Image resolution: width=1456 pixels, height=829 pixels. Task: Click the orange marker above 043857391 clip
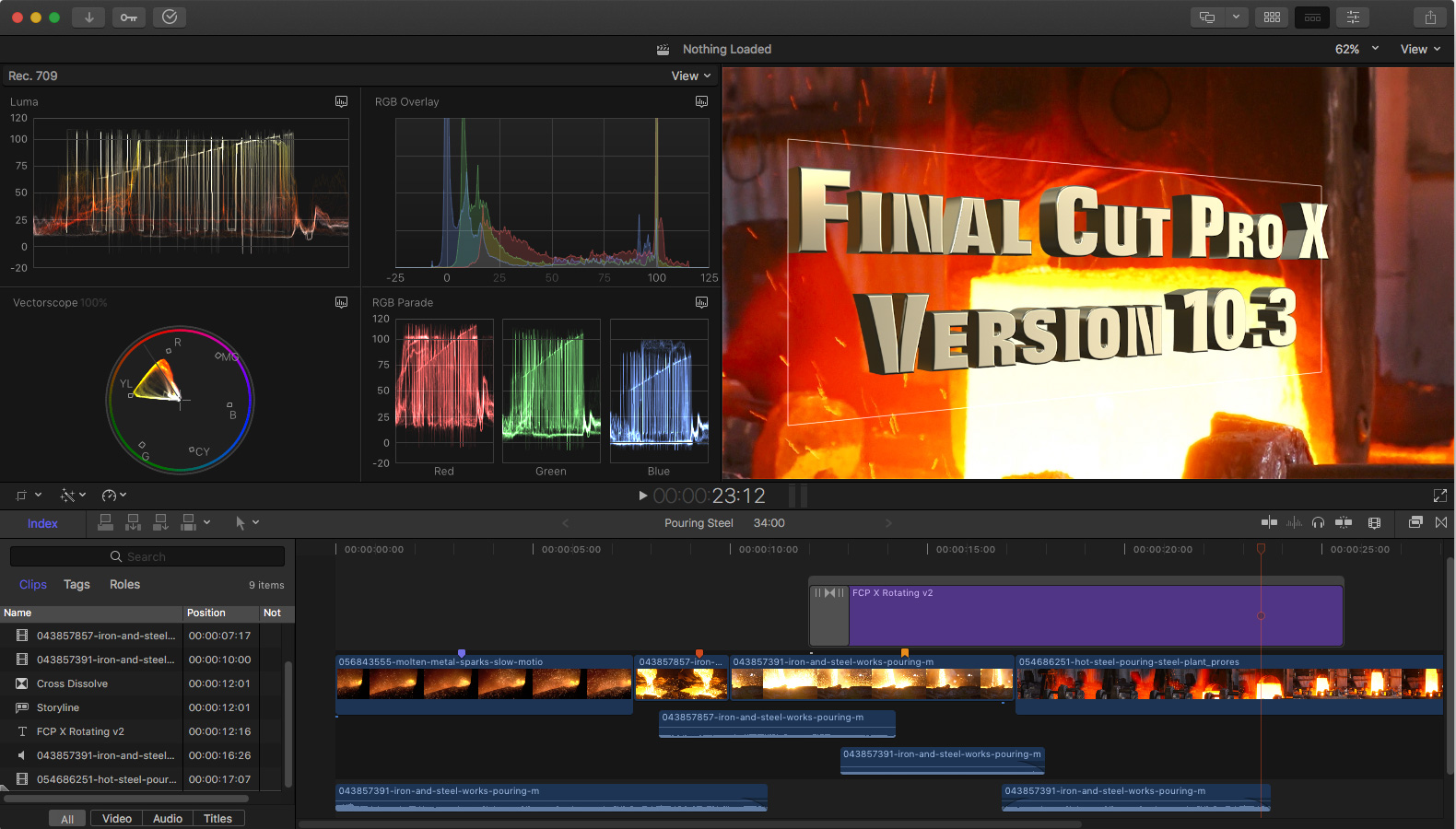904,652
